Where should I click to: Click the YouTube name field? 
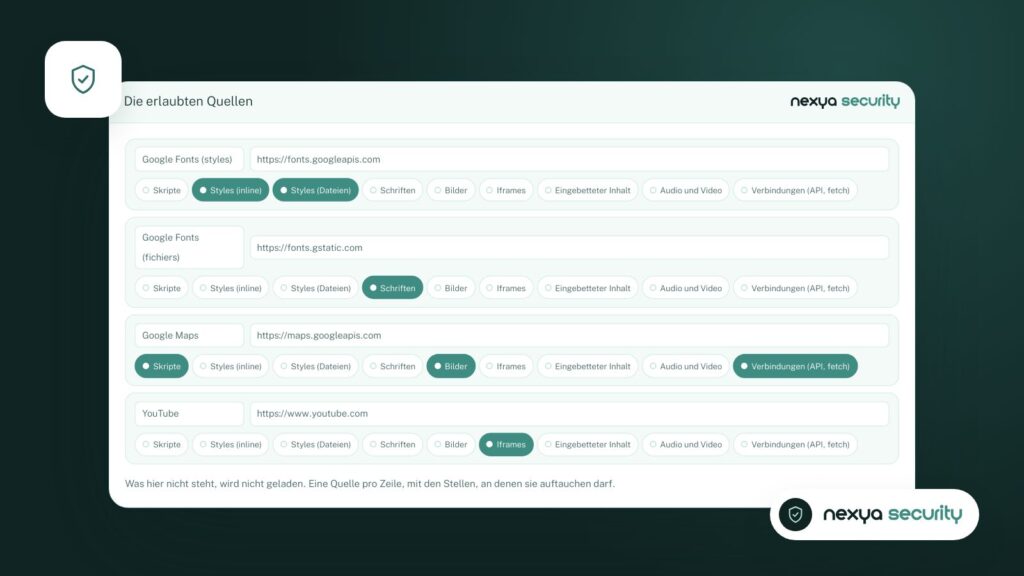pos(189,414)
